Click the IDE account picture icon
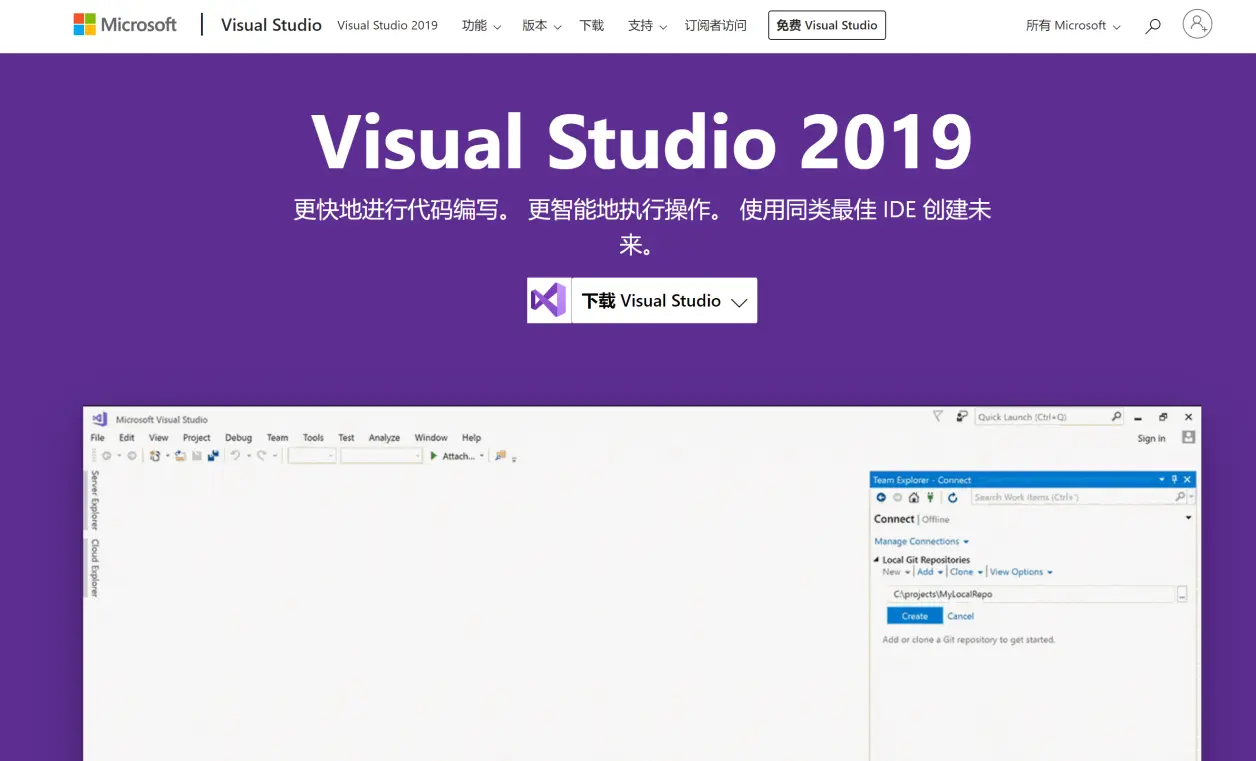This screenshot has height=761, width=1256. tap(1188, 437)
